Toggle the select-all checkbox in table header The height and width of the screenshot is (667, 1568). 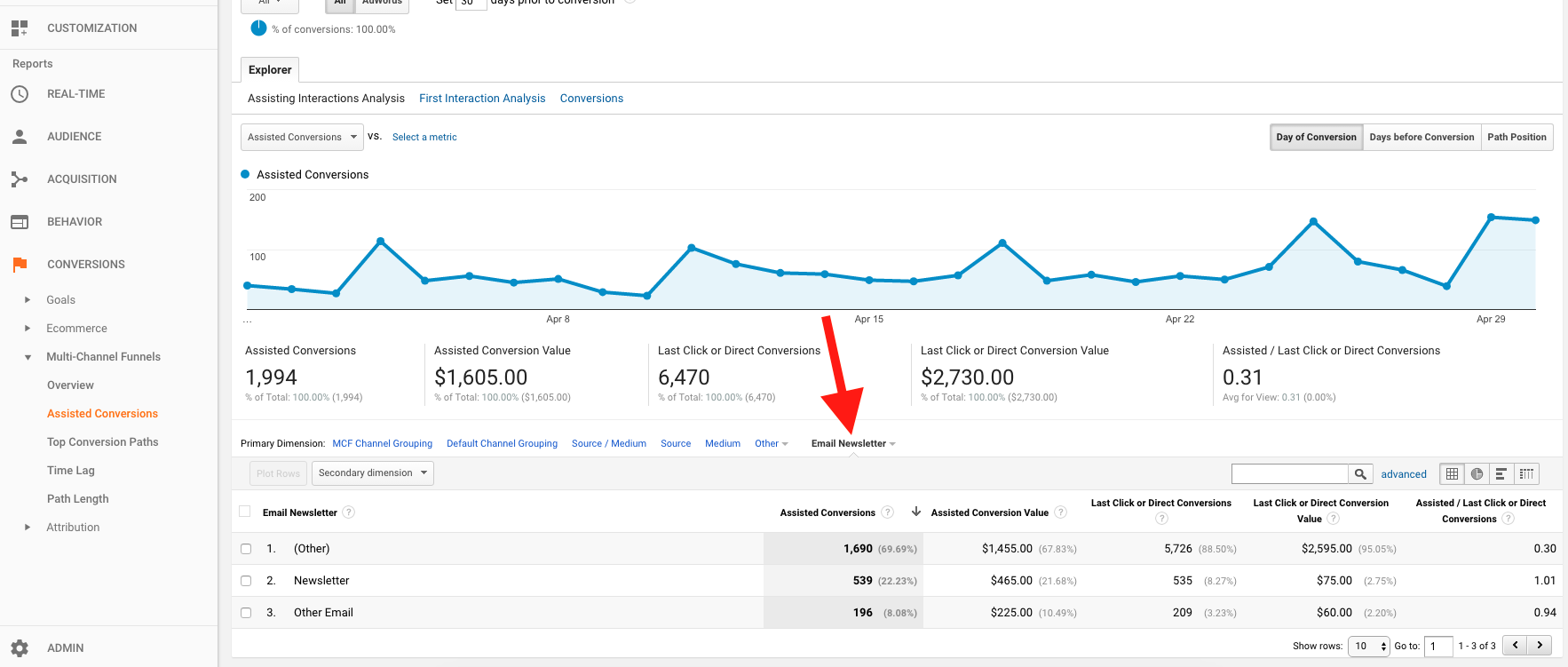click(245, 512)
